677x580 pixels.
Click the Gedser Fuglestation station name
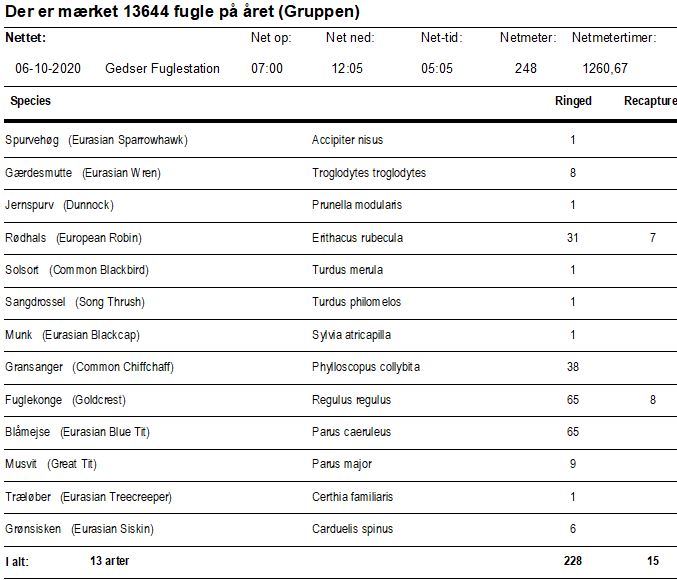[162, 68]
